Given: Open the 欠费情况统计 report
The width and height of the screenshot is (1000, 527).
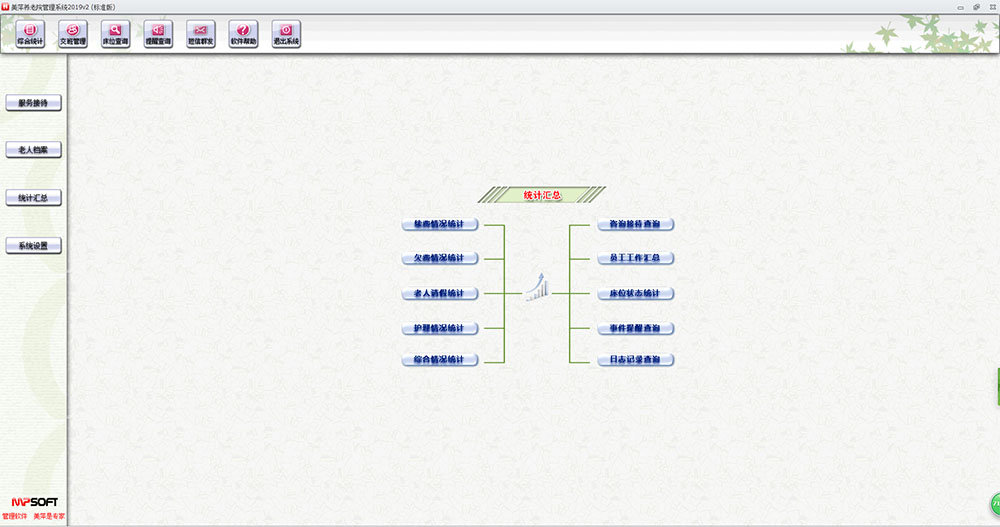Looking at the screenshot, I should 440,259.
